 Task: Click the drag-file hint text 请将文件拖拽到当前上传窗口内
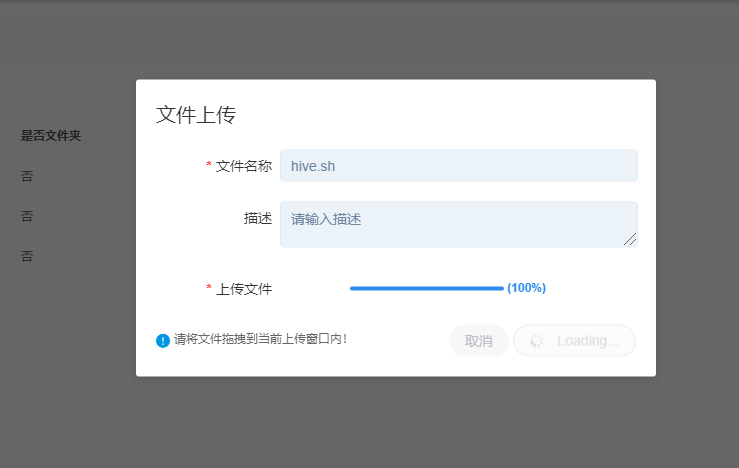click(261, 339)
